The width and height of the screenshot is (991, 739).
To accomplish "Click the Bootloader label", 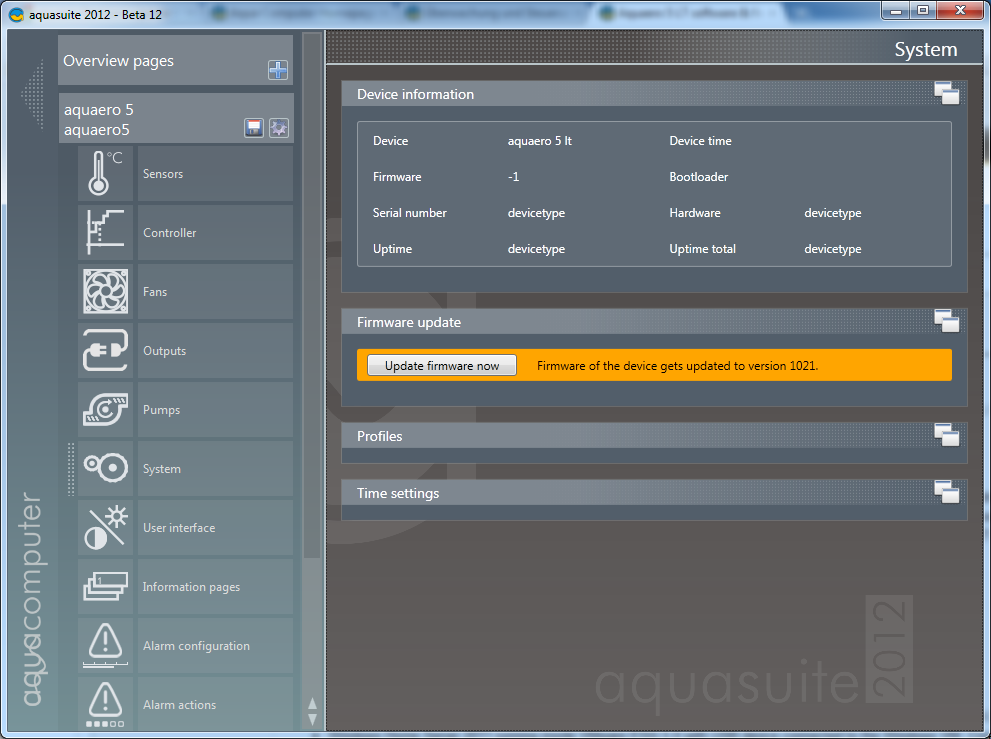I will pyautogui.click(x=698, y=177).
